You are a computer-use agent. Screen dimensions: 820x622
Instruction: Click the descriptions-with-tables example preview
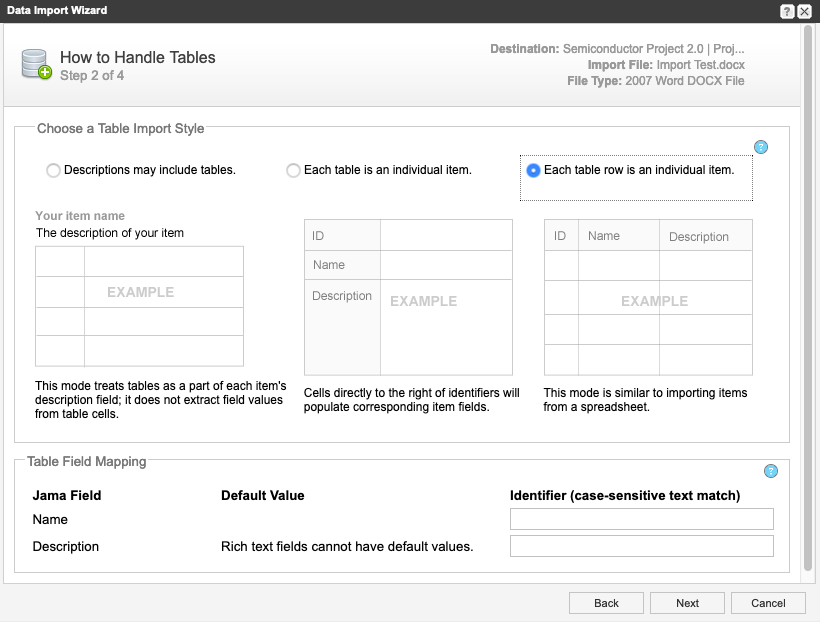(139, 306)
